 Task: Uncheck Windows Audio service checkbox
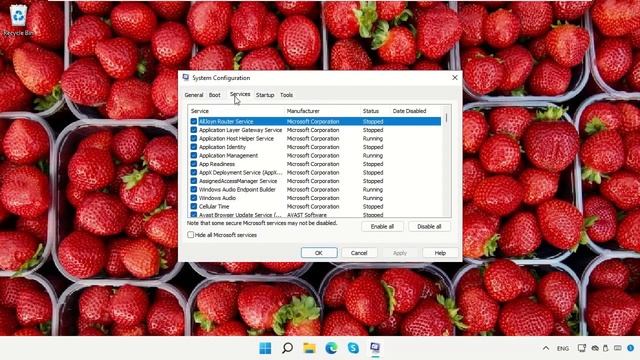coord(193,198)
